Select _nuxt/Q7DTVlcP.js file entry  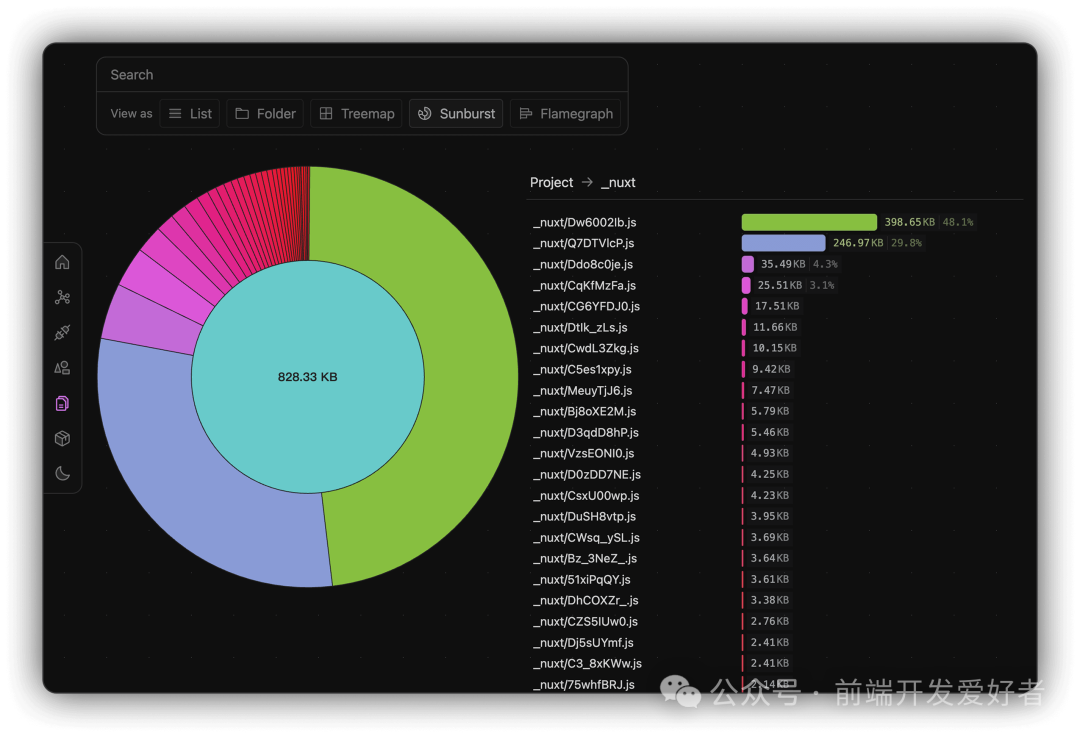583,243
